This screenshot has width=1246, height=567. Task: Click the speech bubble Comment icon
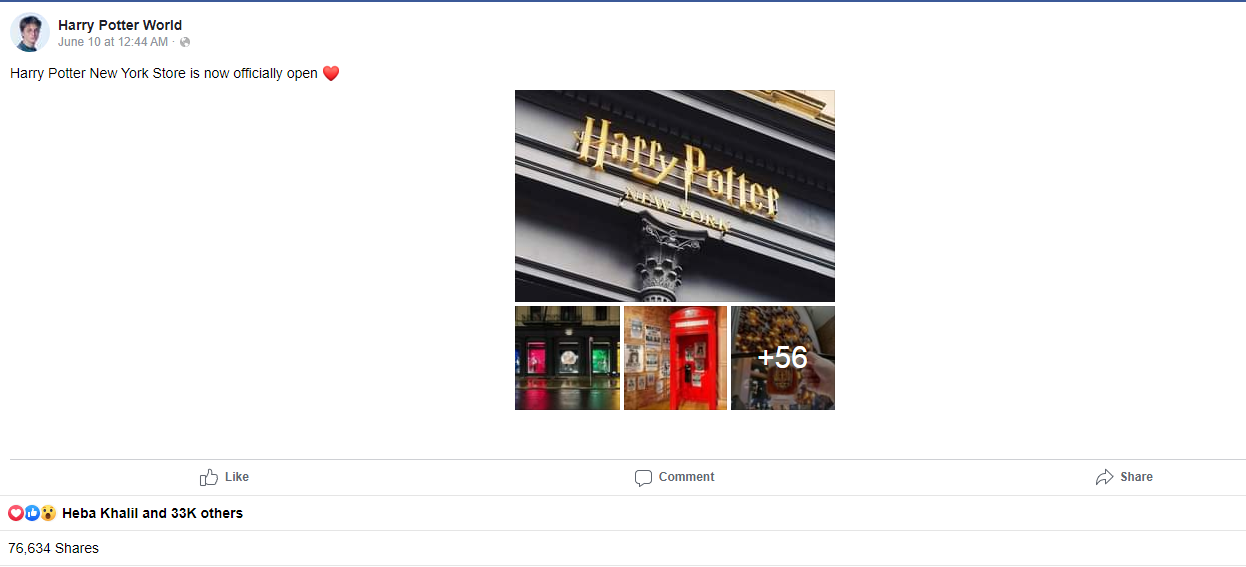point(643,478)
